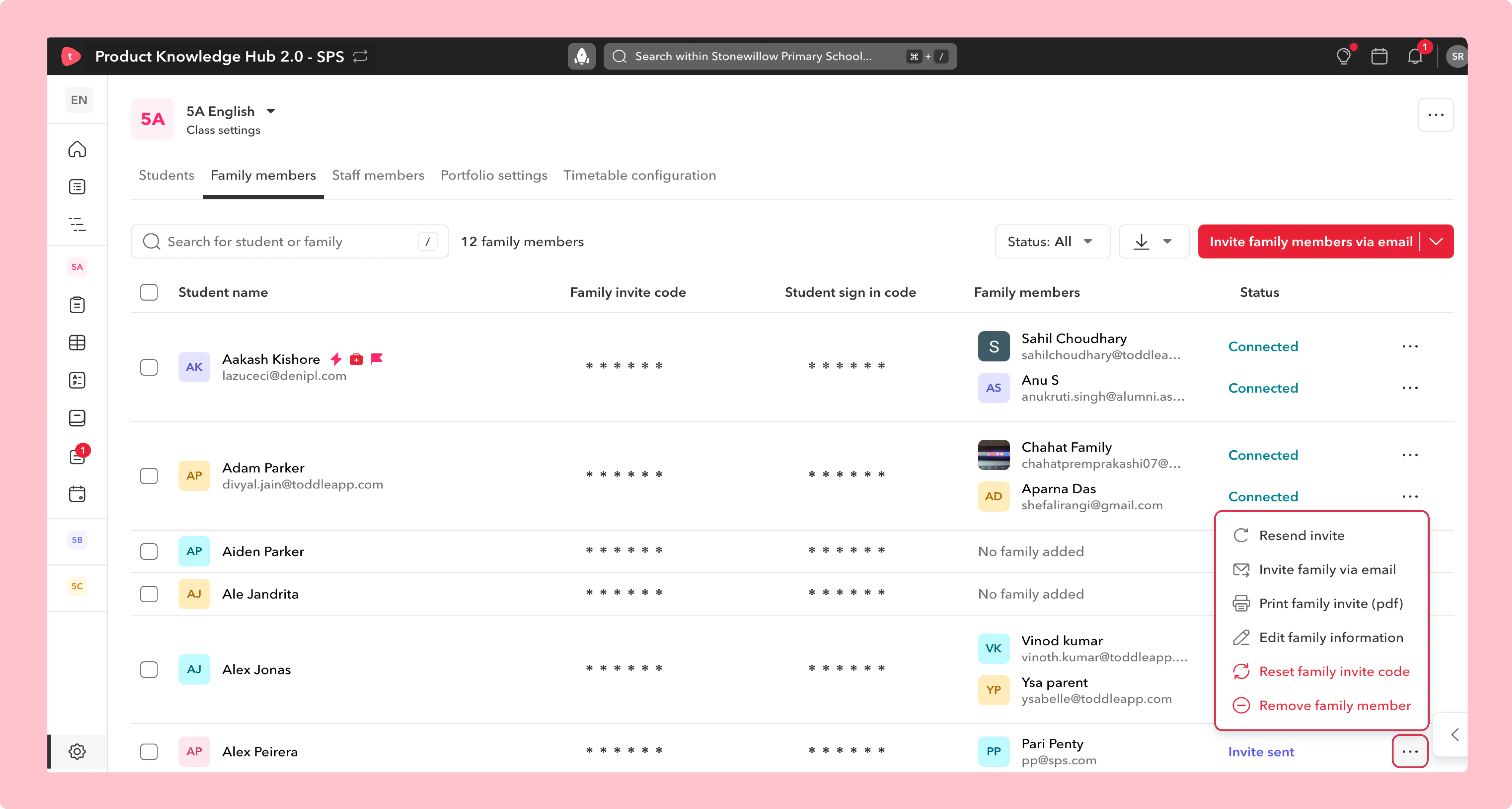Viewport: 1512px width, 809px height.
Task: Go to Home in the sidebar
Action: 77,149
